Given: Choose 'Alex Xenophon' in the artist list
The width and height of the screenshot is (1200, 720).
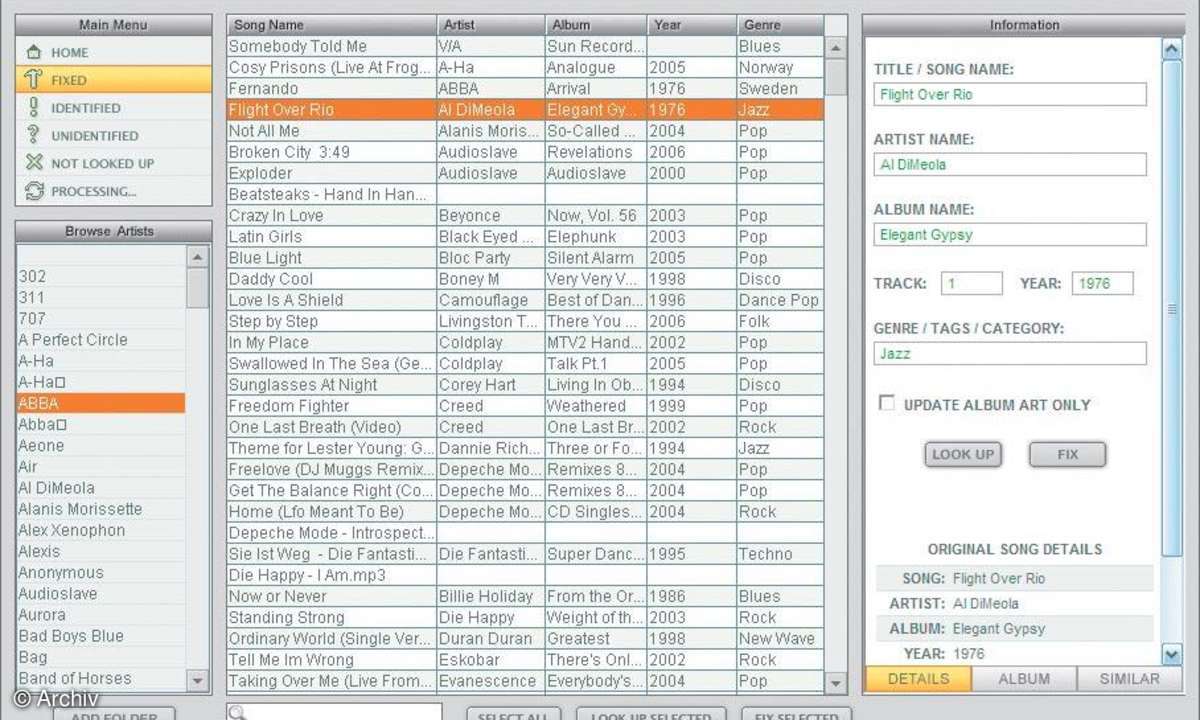Looking at the screenshot, I should [x=101, y=530].
